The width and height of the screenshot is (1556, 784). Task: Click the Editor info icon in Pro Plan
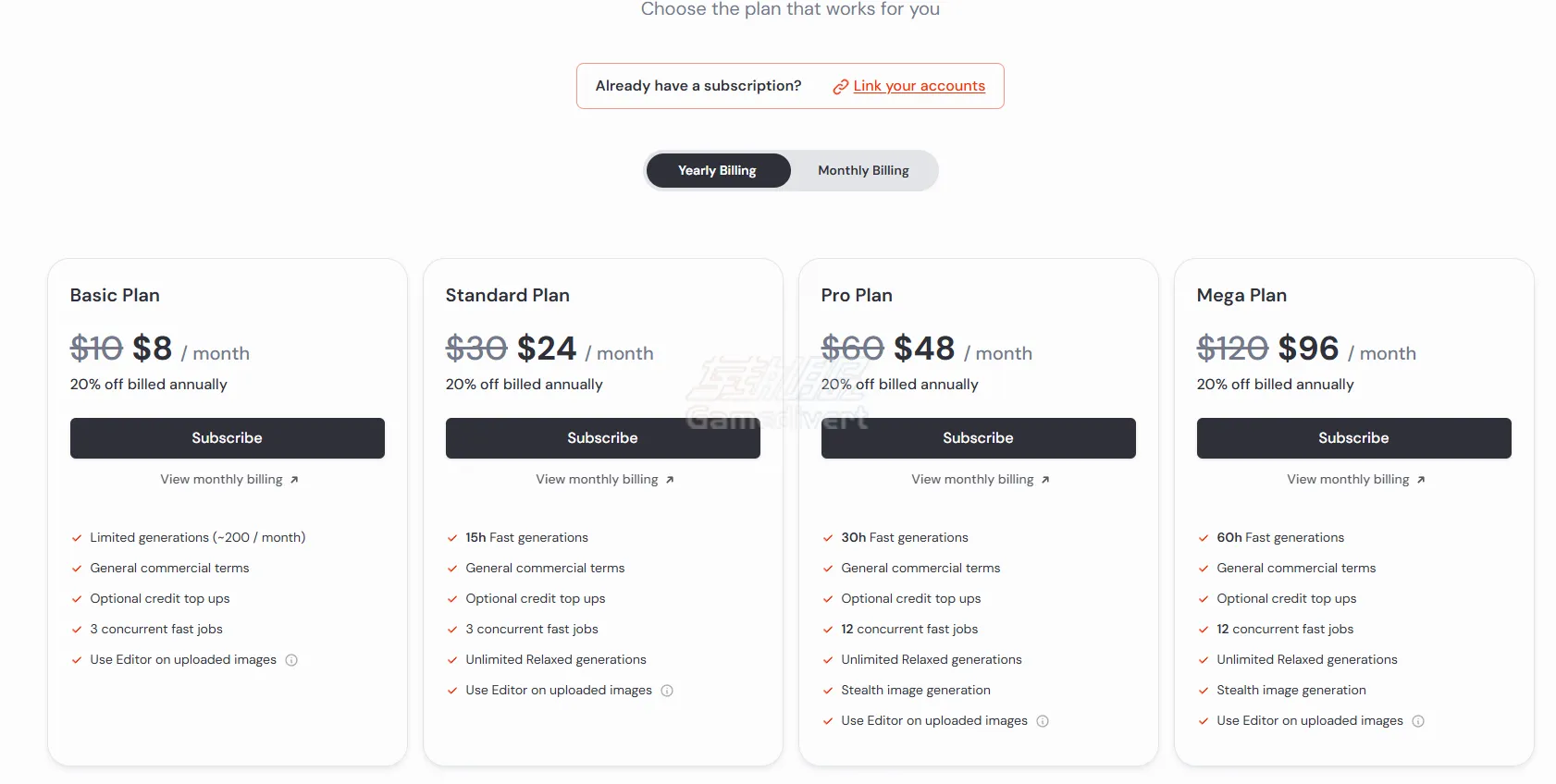[x=1043, y=721]
